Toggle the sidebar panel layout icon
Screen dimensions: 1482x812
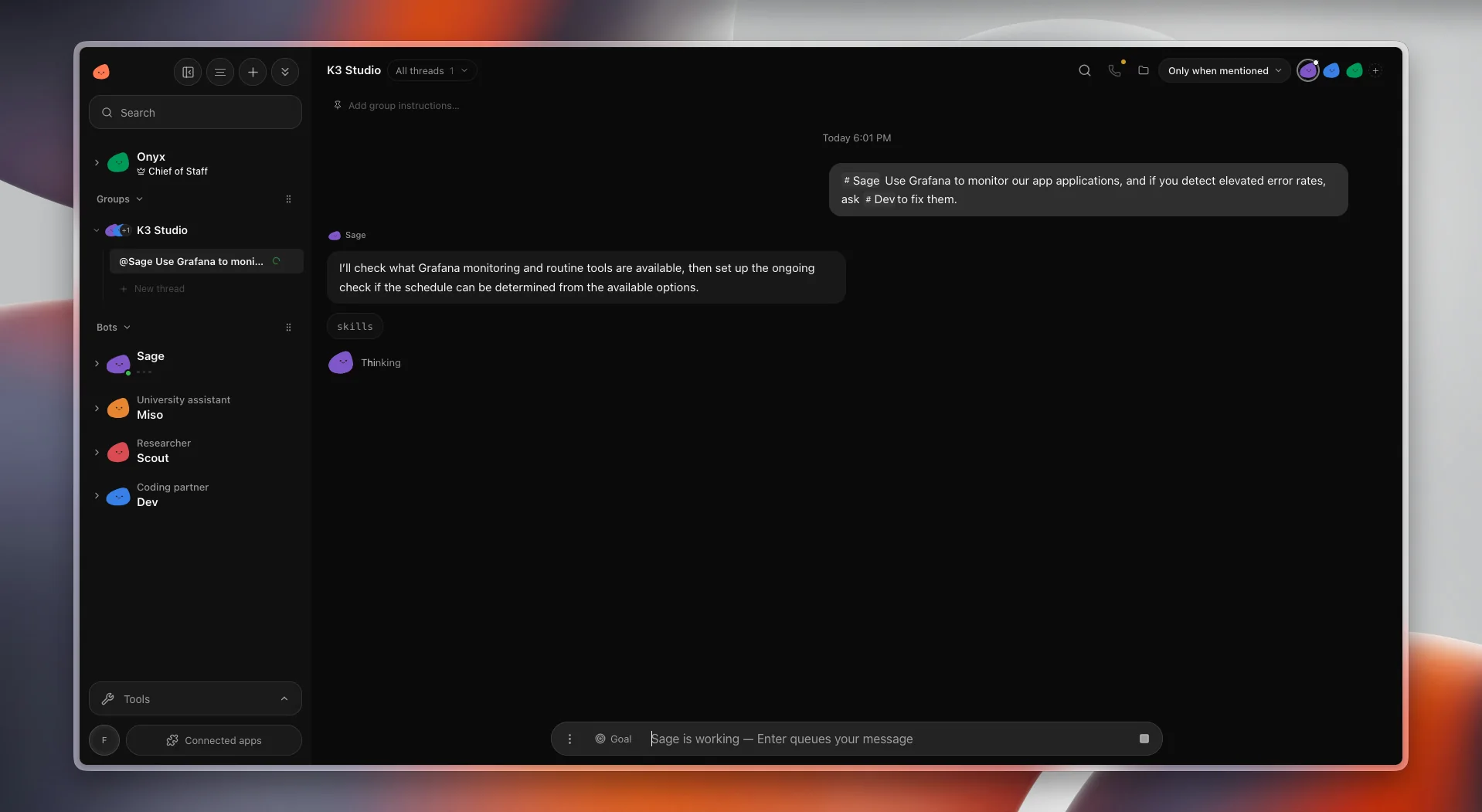[188, 72]
